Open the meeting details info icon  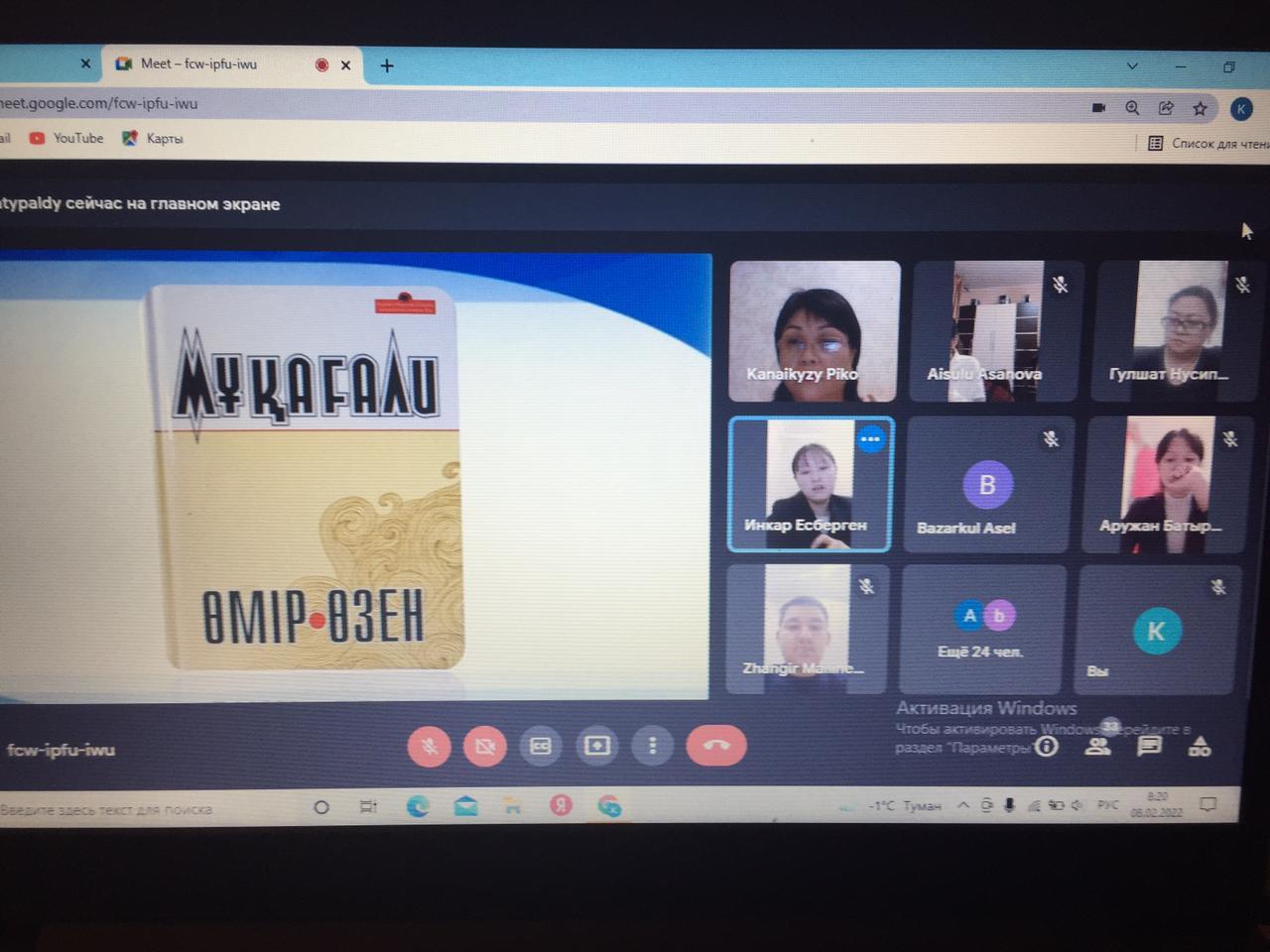[1046, 747]
